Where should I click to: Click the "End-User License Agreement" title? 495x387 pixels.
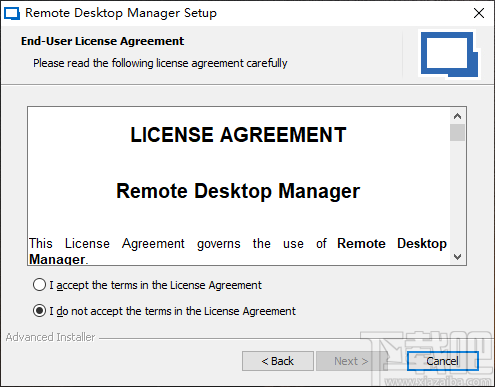click(102, 41)
